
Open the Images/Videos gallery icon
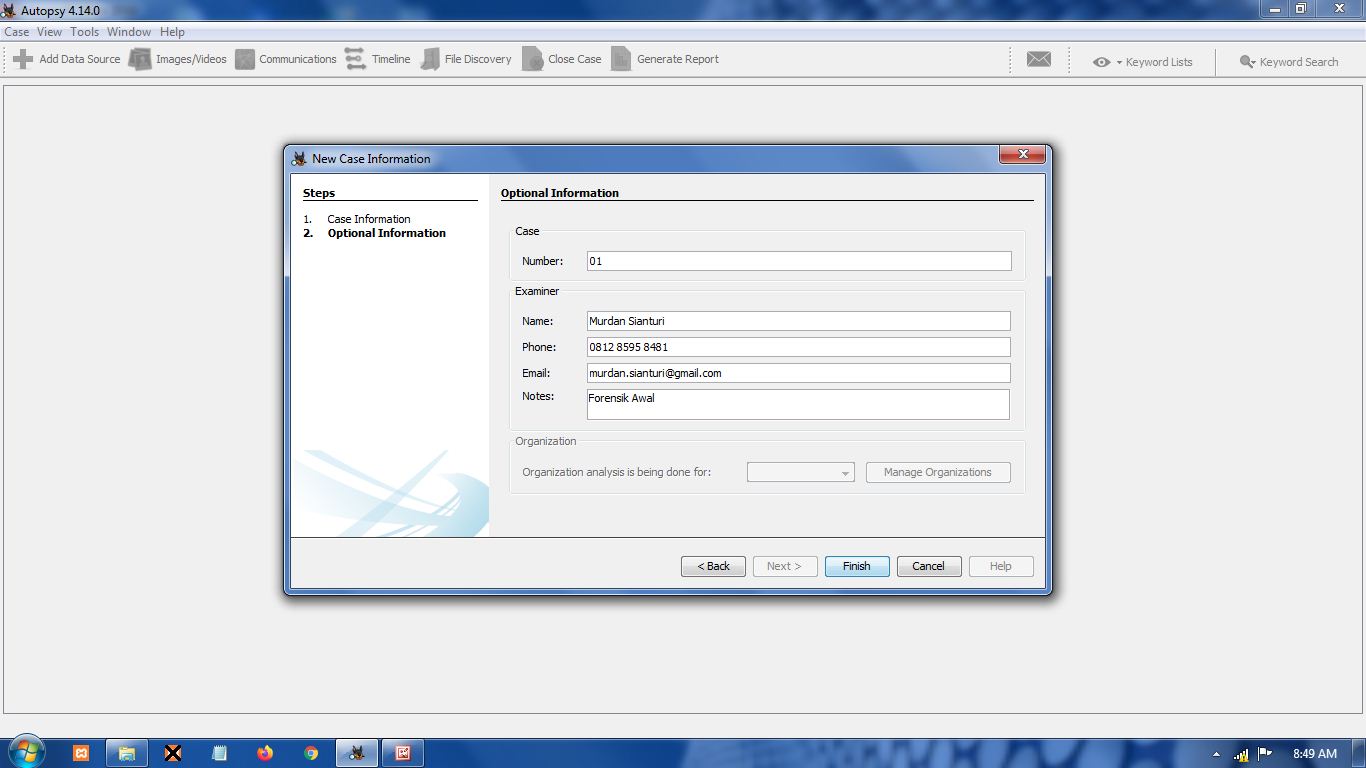[x=140, y=59]
